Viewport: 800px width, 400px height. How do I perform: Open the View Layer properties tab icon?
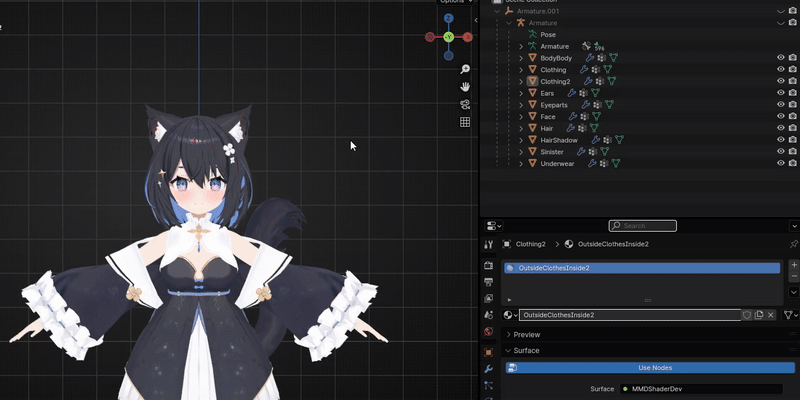pyautogui.click(x=488, y=298)
